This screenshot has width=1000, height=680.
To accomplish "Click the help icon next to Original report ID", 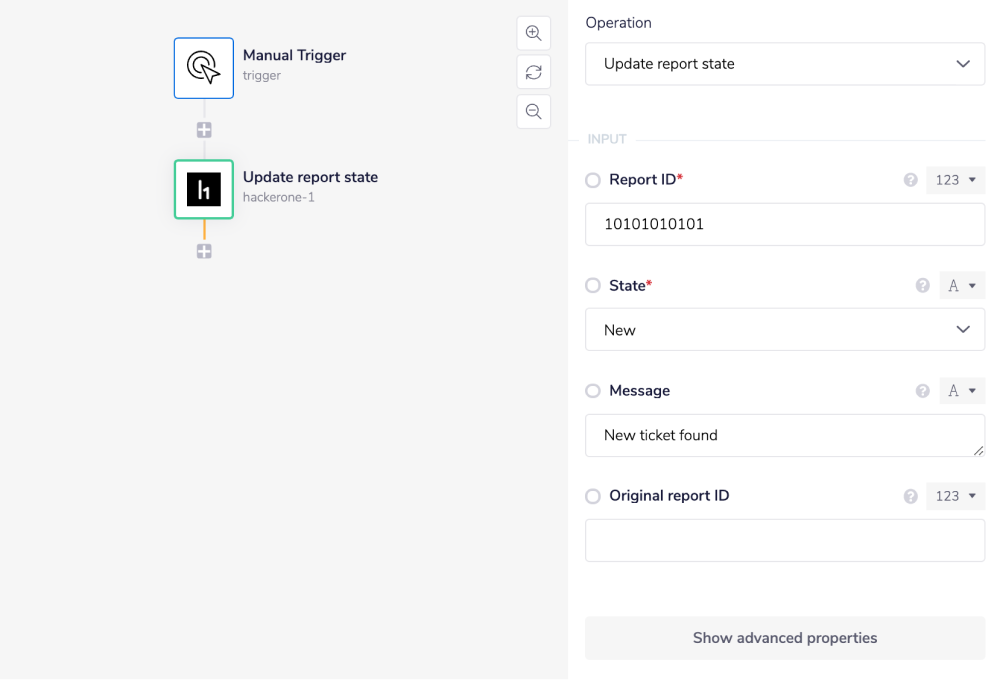I will click(910, 495).
